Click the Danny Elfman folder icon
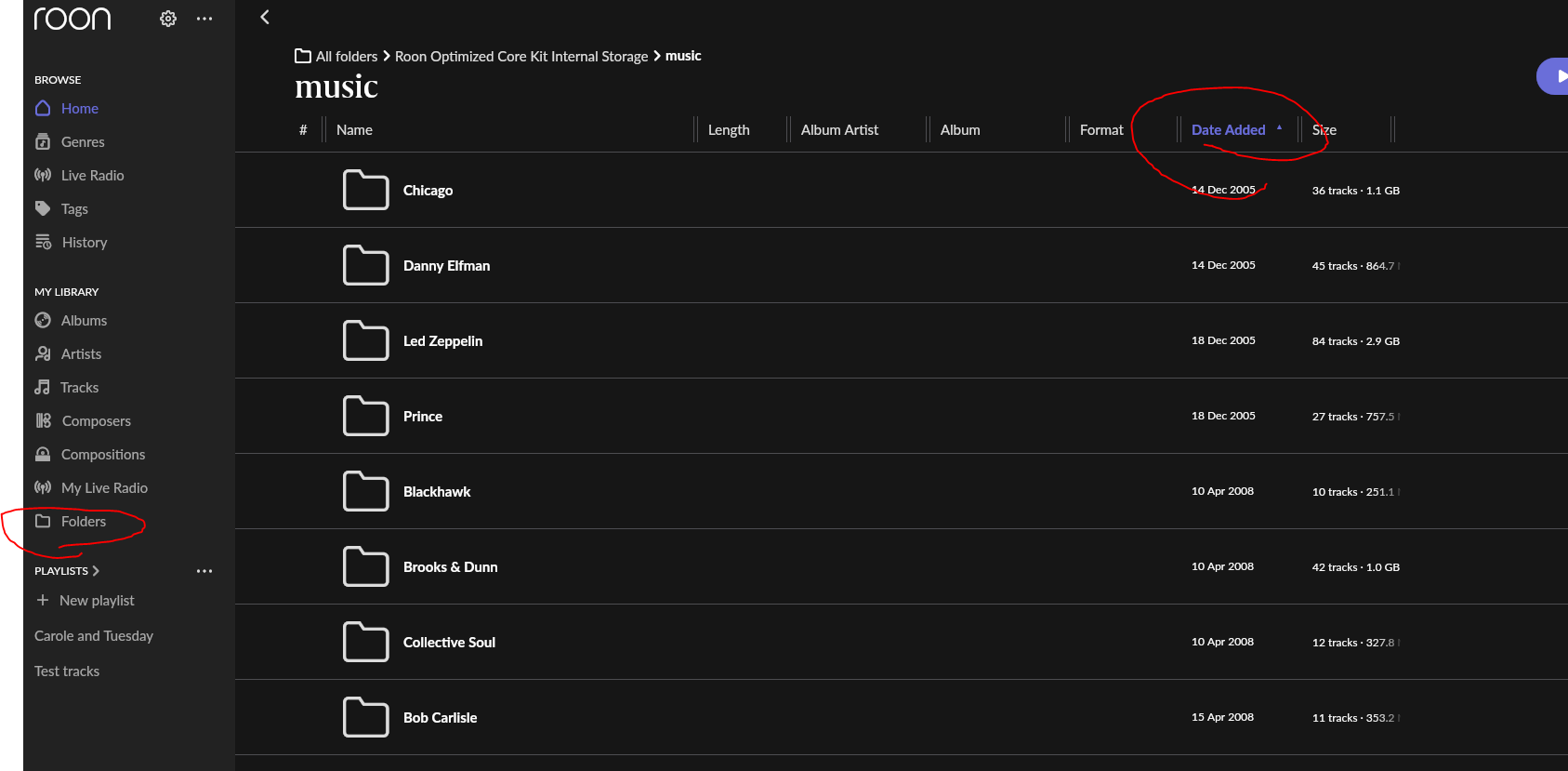This screenshot has width=1568, height=771. 366,265
